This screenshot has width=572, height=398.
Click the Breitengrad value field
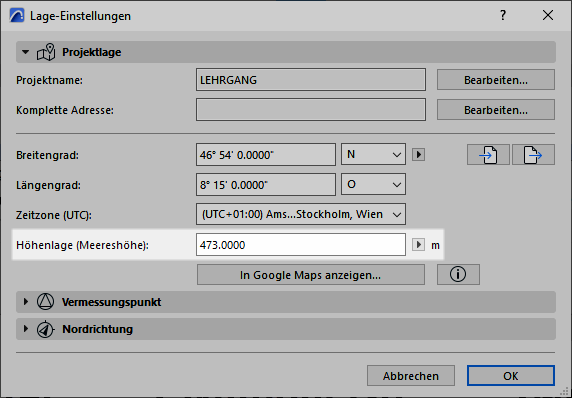coord(266,155)
